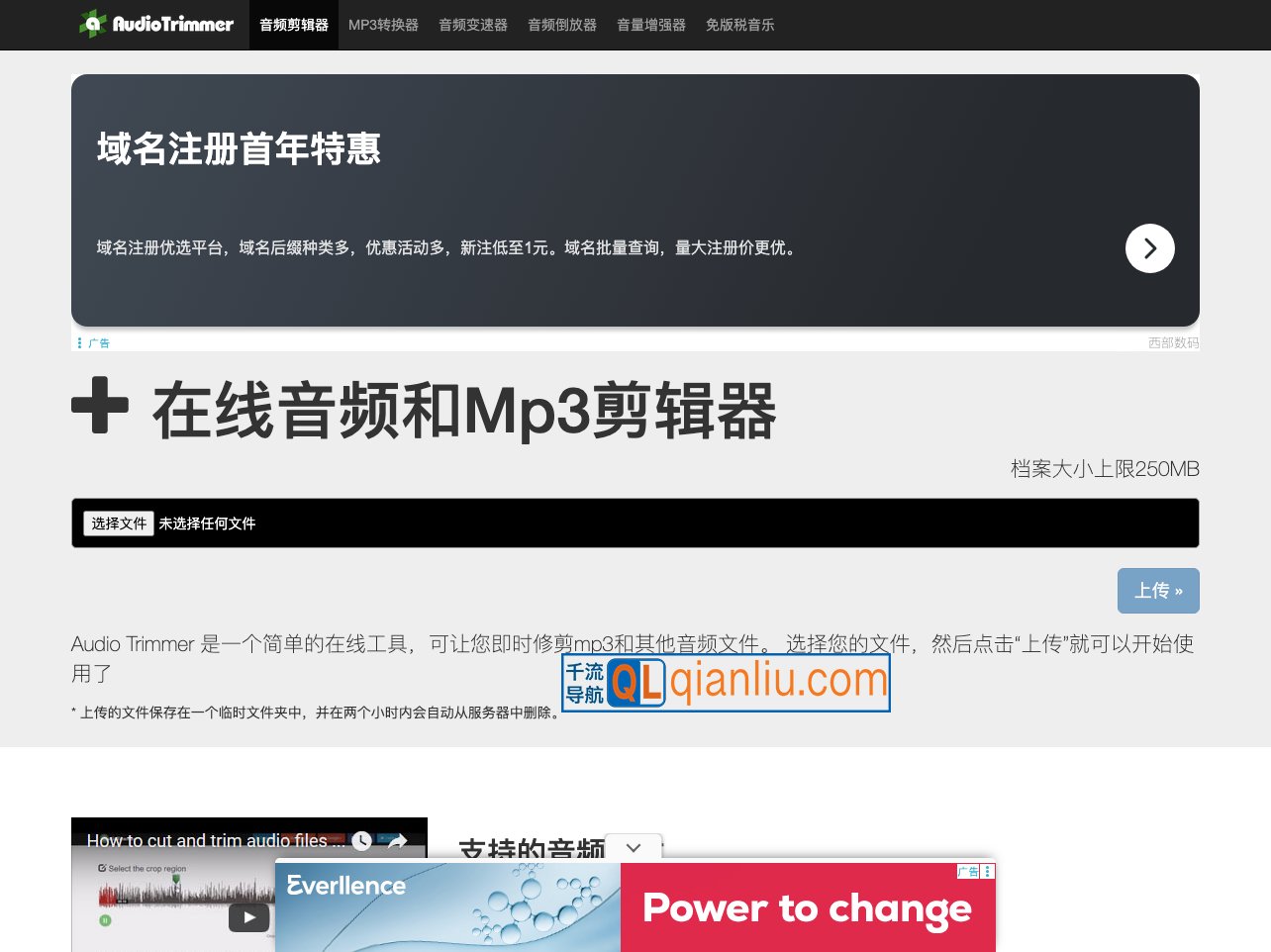The image size is (1271, 952).
Task: Click the ad info icon on Everllence banner
Action: [987, 872]
